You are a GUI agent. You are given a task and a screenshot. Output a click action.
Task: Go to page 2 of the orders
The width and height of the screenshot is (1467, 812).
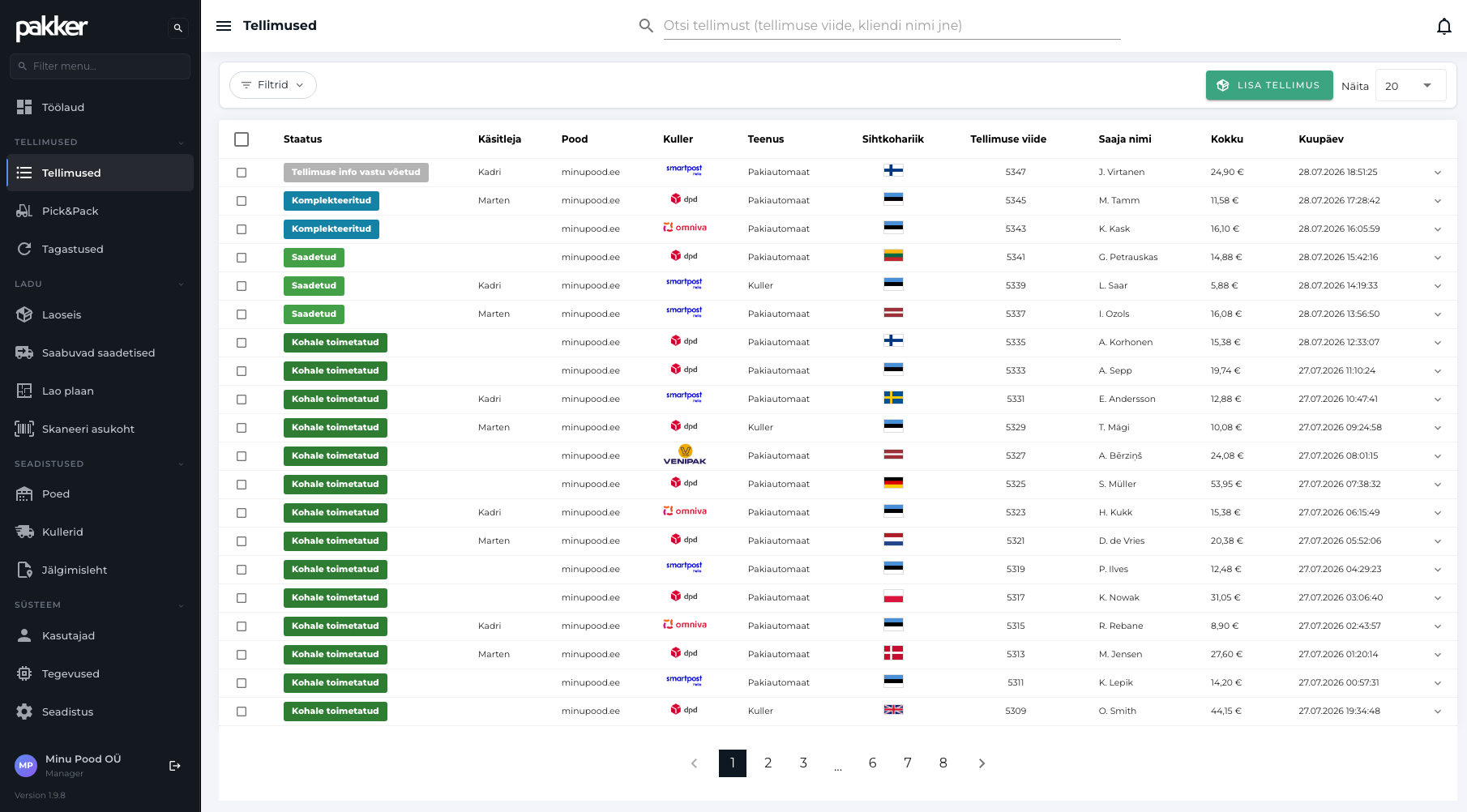point(768,763)
